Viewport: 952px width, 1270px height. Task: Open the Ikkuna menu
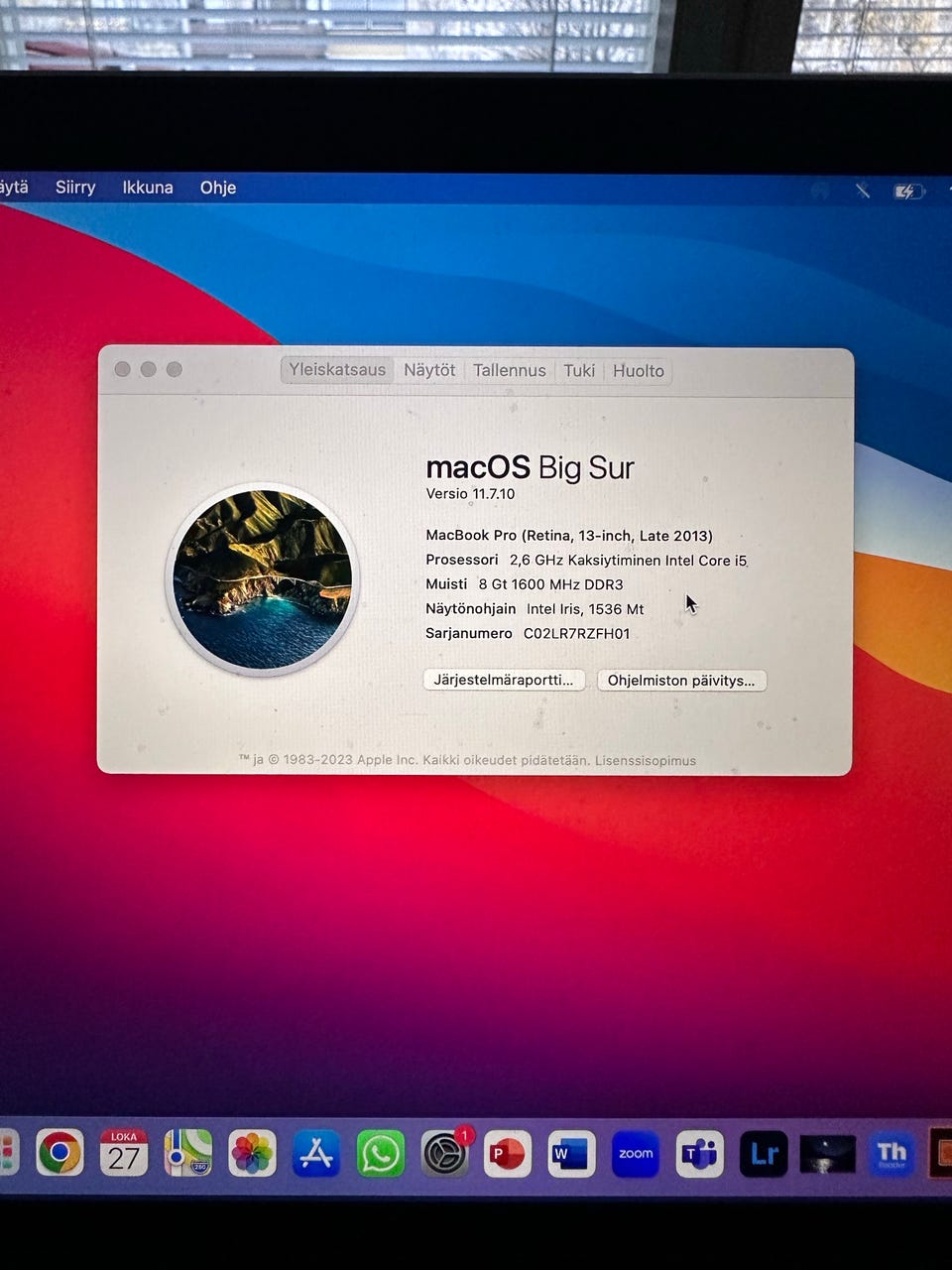click(x=148, y=188)
